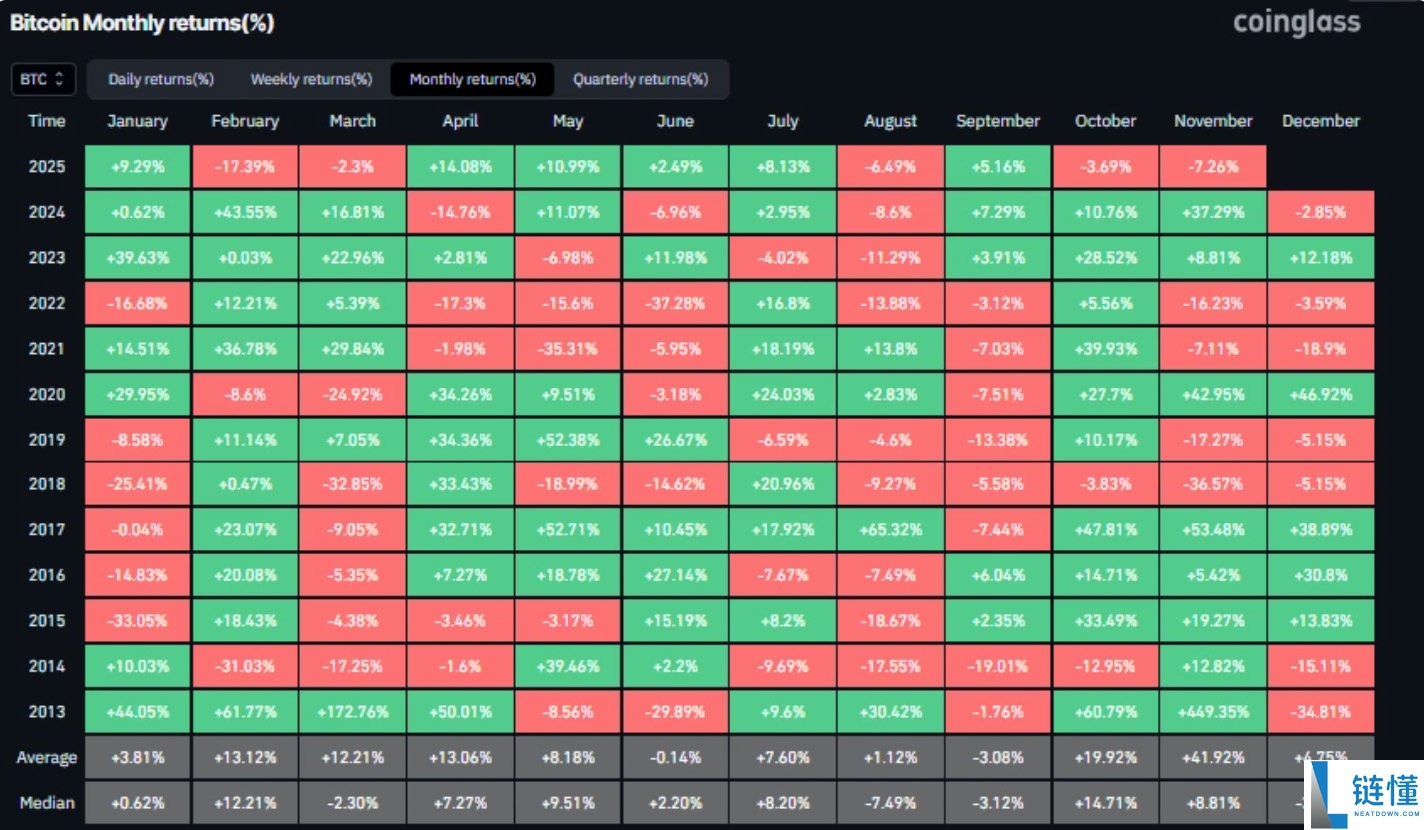The height and width of the screenshot is (830, 1424).
Task: Open the BTC coin selector dropdown
Action: pos(43,79)
